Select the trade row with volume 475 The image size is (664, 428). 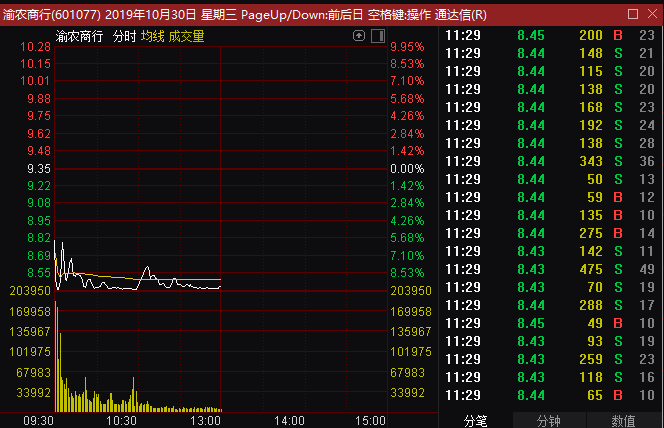click(x=550, y=269)
